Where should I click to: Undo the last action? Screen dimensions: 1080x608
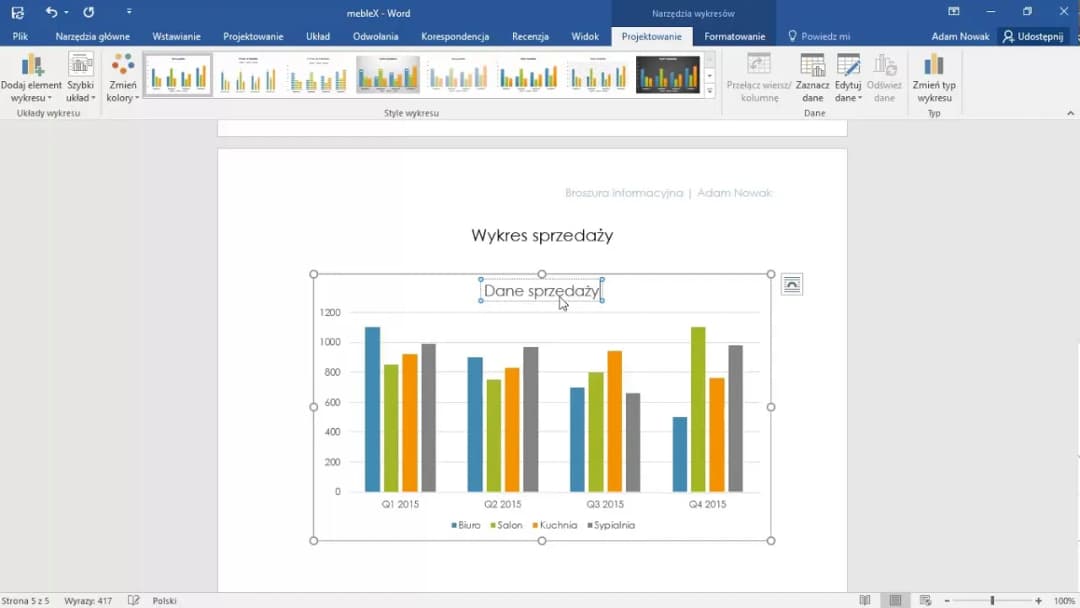51,12
